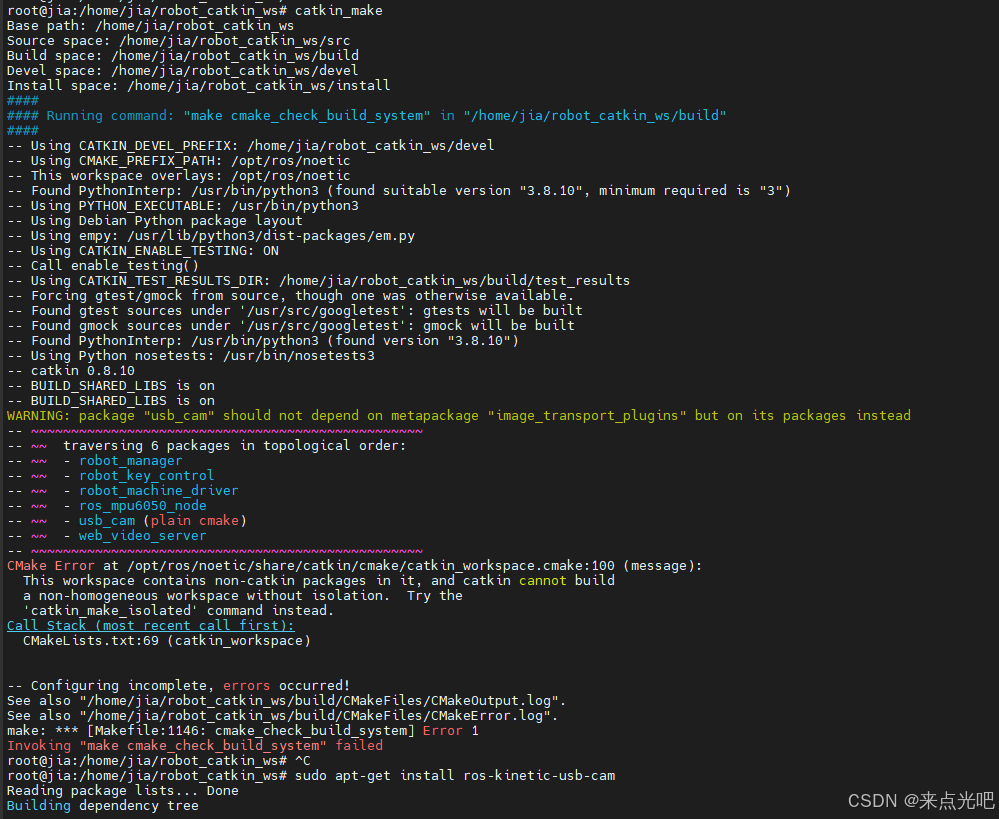999x819 pixels.
Task: Click the CSDN watermark text
Action: (920, 800)
